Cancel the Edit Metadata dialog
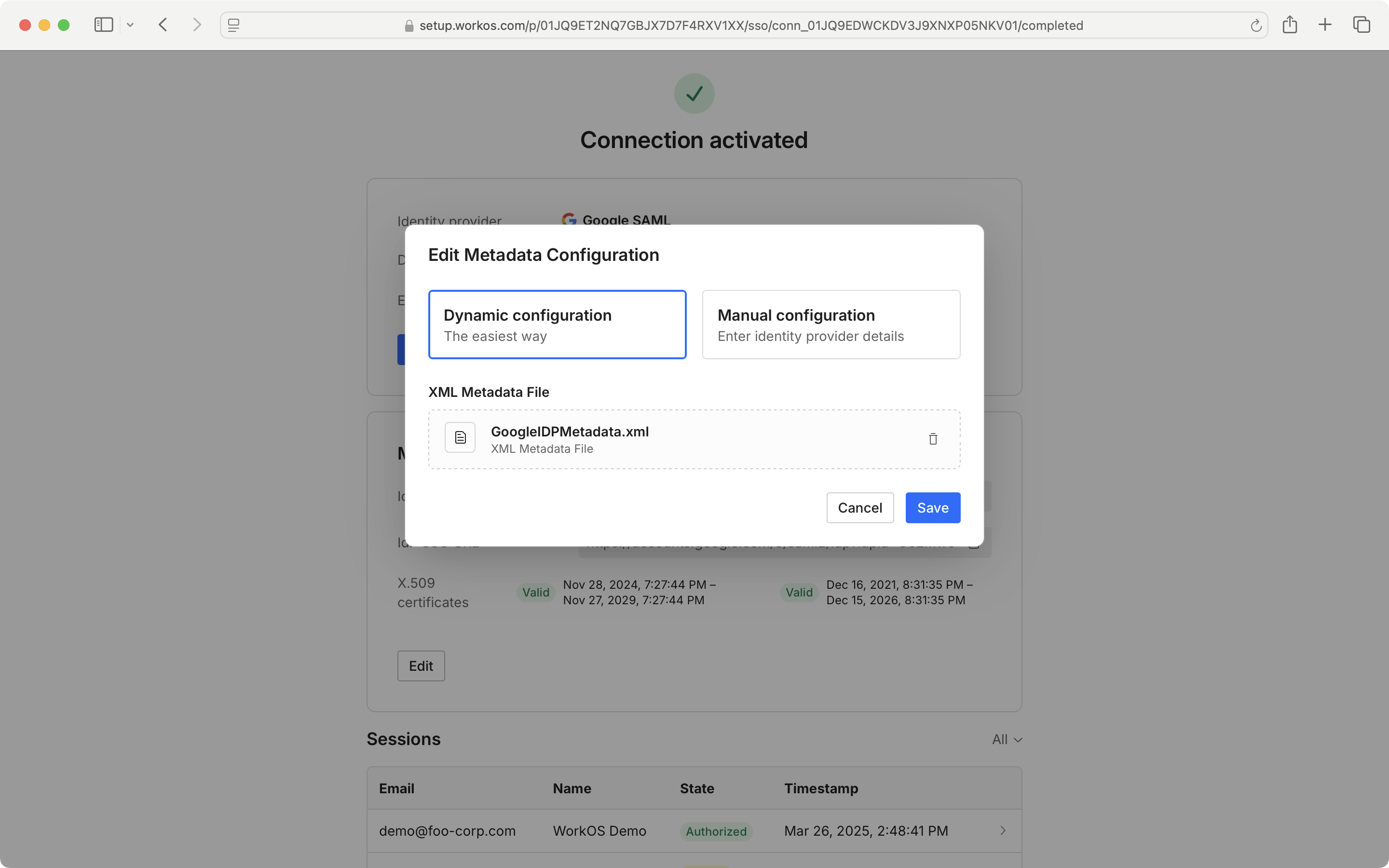Screen dimensions: 1389x868 coord(859,507)
